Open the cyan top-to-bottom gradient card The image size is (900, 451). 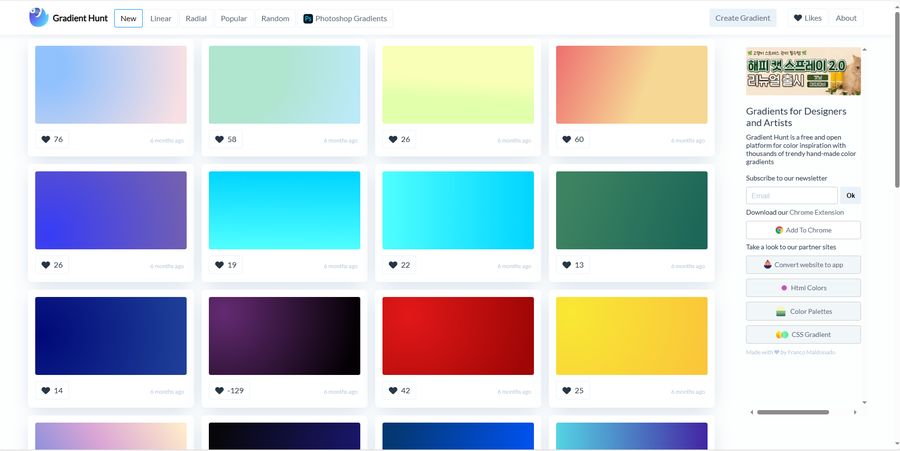click(285, 210)
